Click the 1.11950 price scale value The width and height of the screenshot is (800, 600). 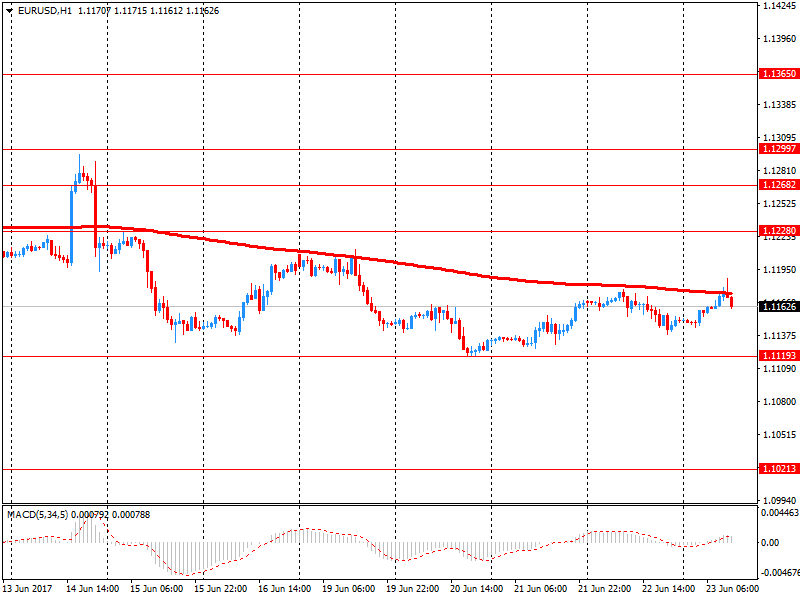(x=780, y=269)
